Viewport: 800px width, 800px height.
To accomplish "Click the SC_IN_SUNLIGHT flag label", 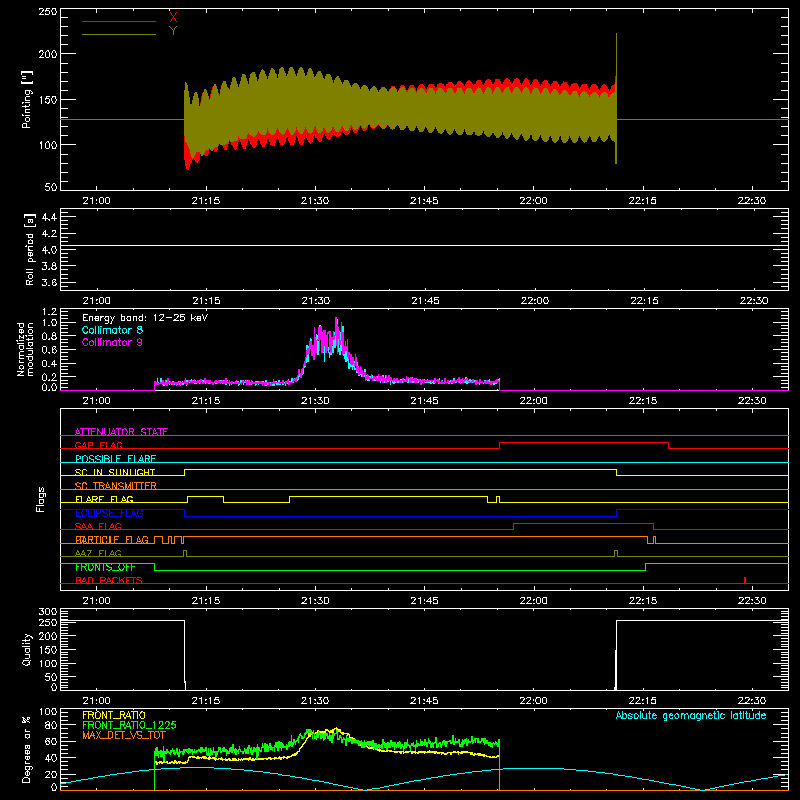I will click(115, 472).
